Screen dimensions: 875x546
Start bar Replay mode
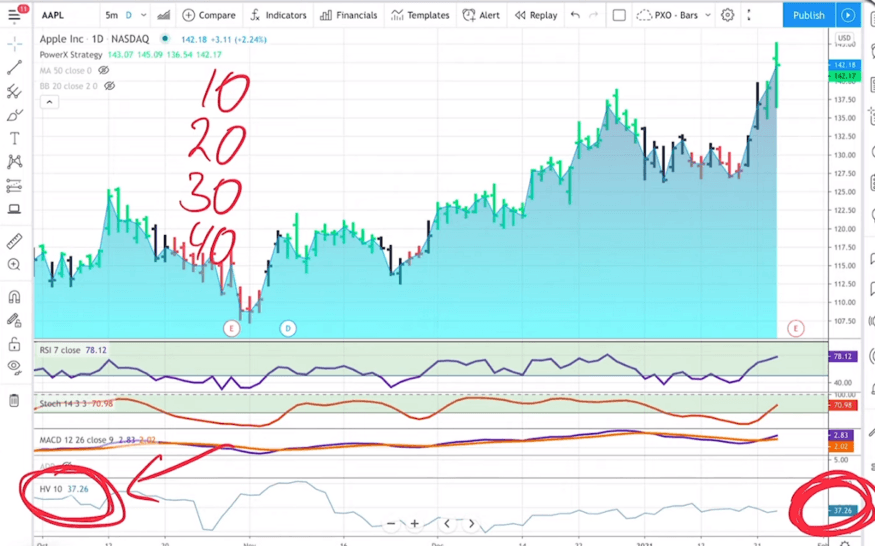(x=536, y=15)
